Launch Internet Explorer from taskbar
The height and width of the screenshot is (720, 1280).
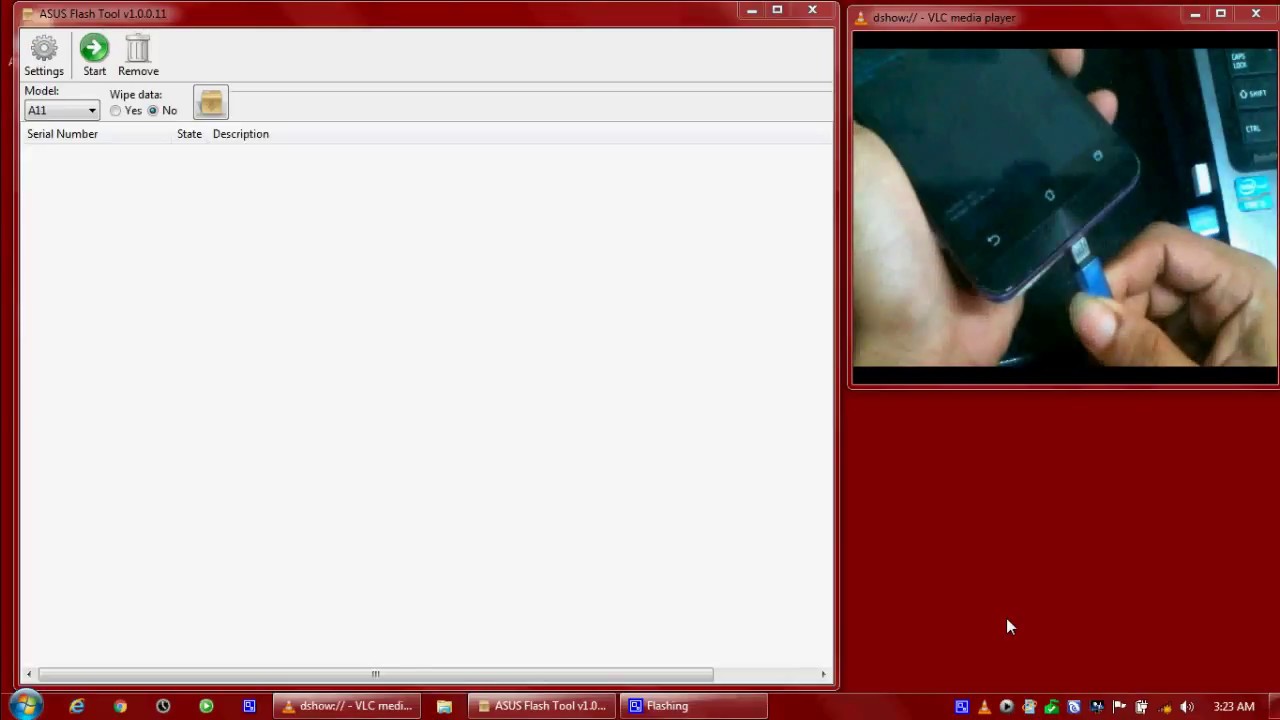tap(77, 706)
